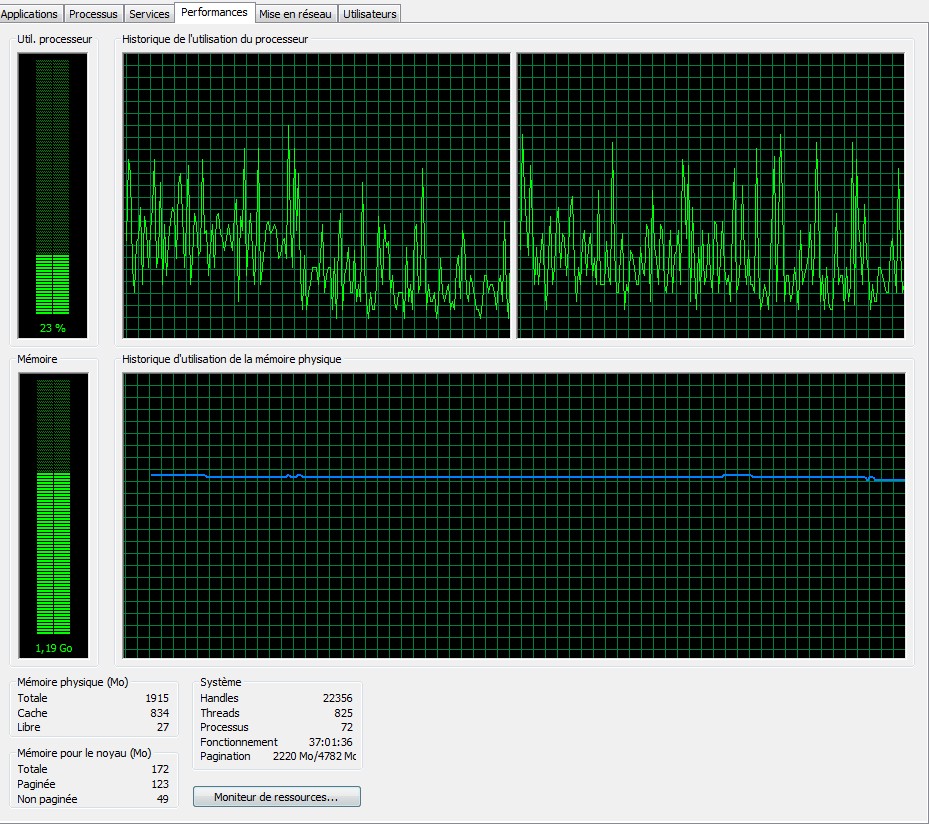Switch to the Utilisateurs tab
This screenshot has width=929, height=824.
370,14
